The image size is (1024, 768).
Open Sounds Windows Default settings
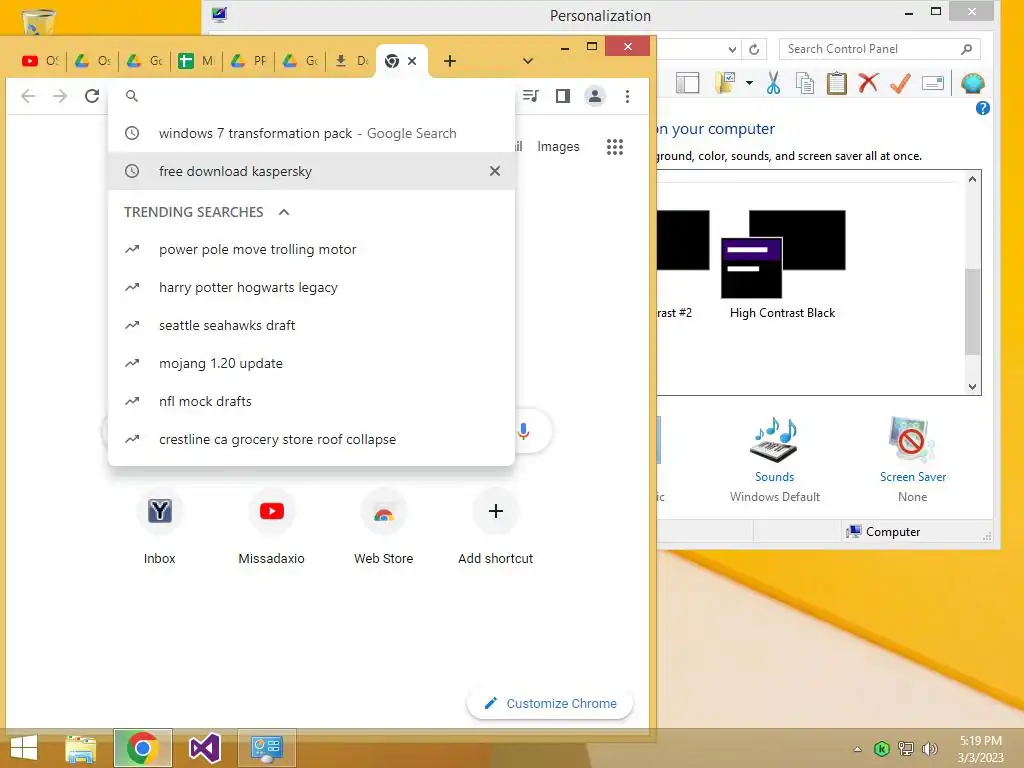click(x=775, y=460)
